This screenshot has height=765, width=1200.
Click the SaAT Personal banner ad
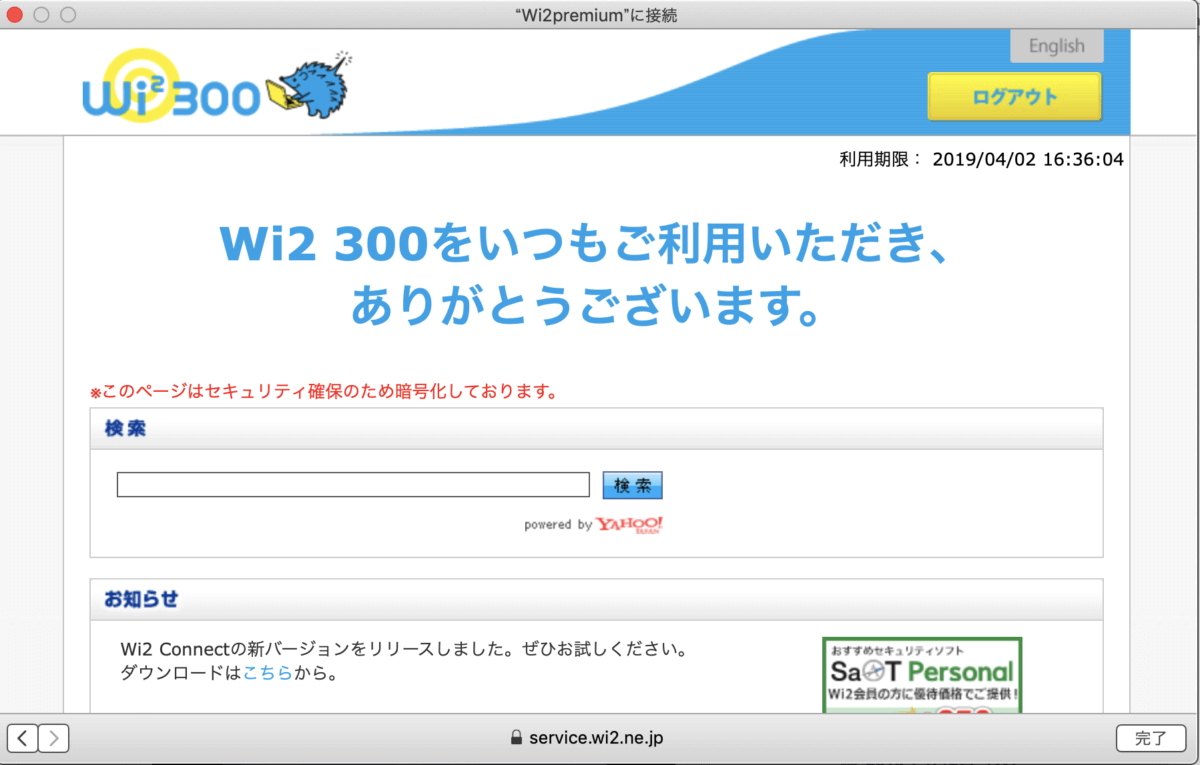click(922, 675)
